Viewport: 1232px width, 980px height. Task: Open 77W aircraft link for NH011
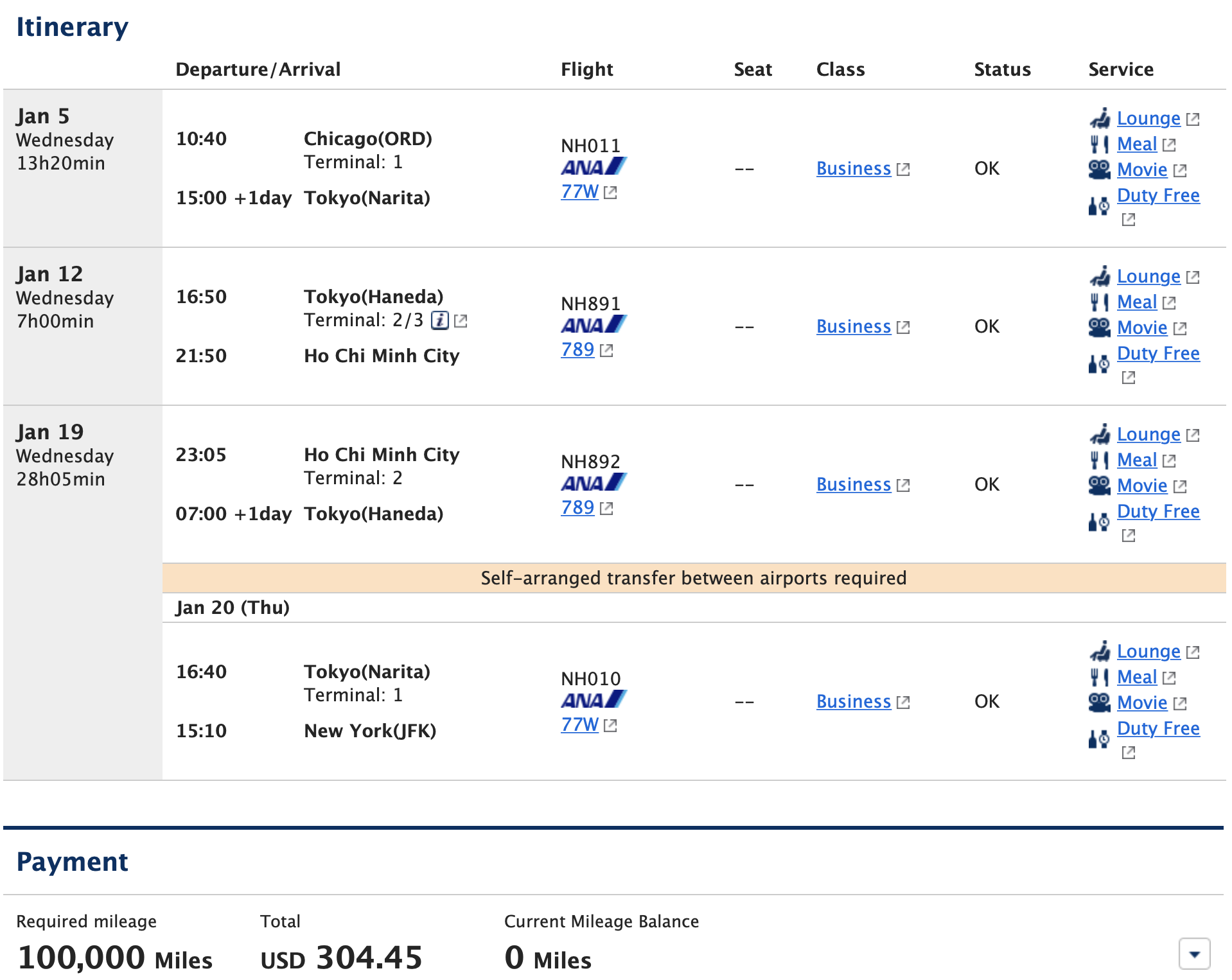pos(579,191)
